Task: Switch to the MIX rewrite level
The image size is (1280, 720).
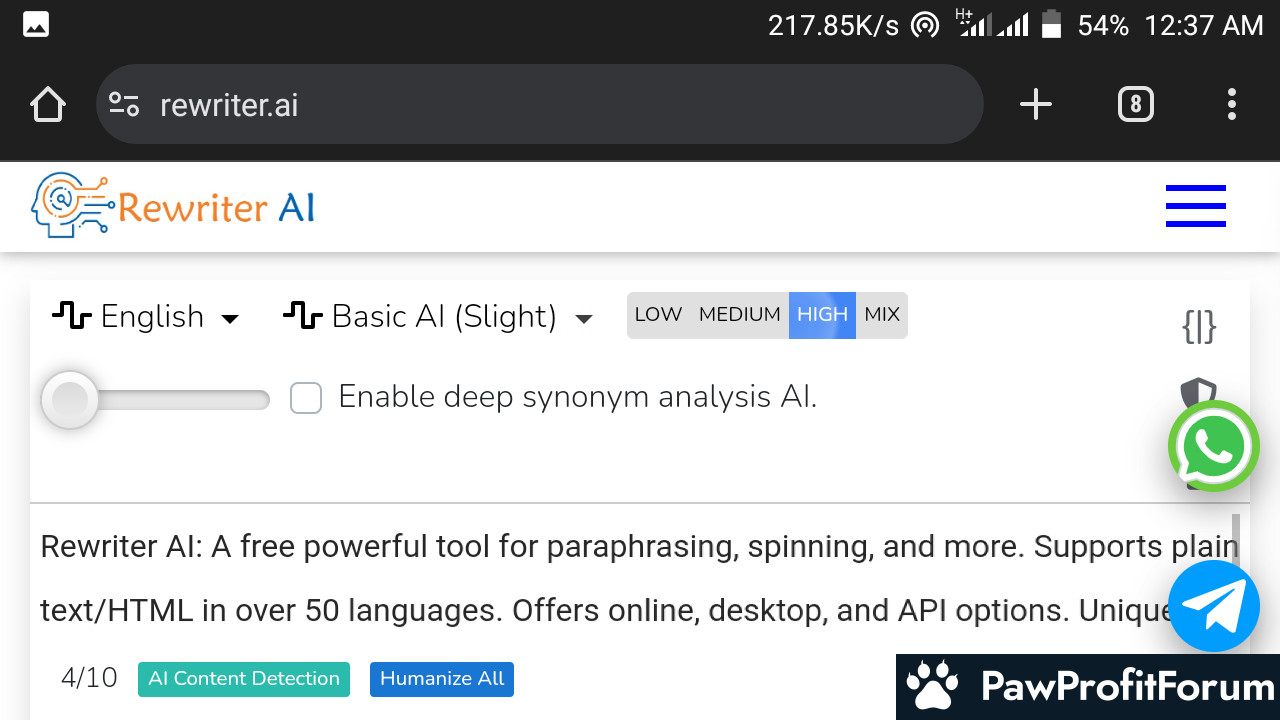Action: [x=882, y=315]
